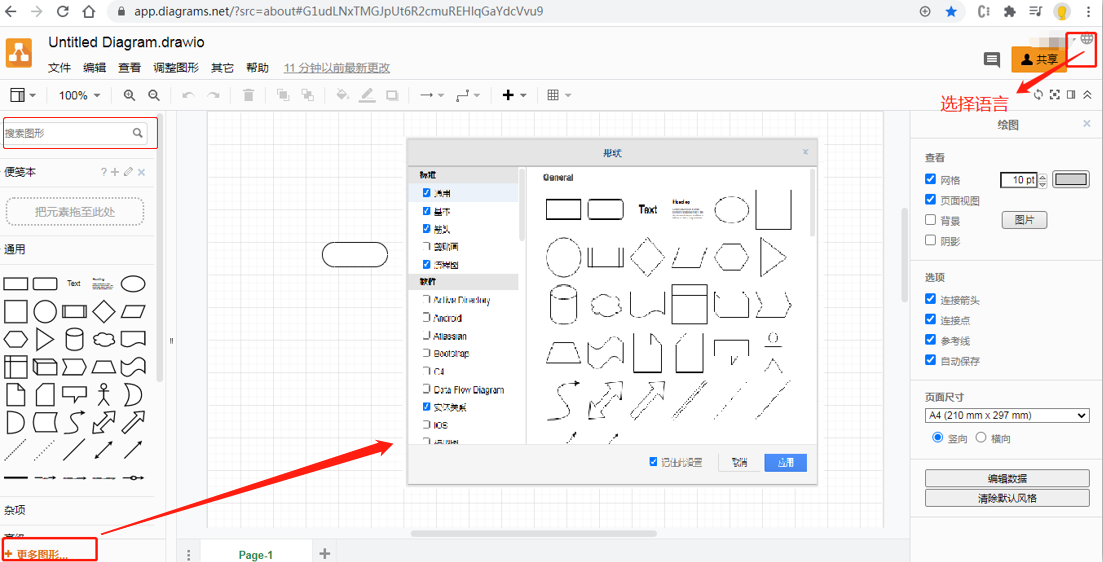Select the 横向 landscape radio button

(981, 438)
